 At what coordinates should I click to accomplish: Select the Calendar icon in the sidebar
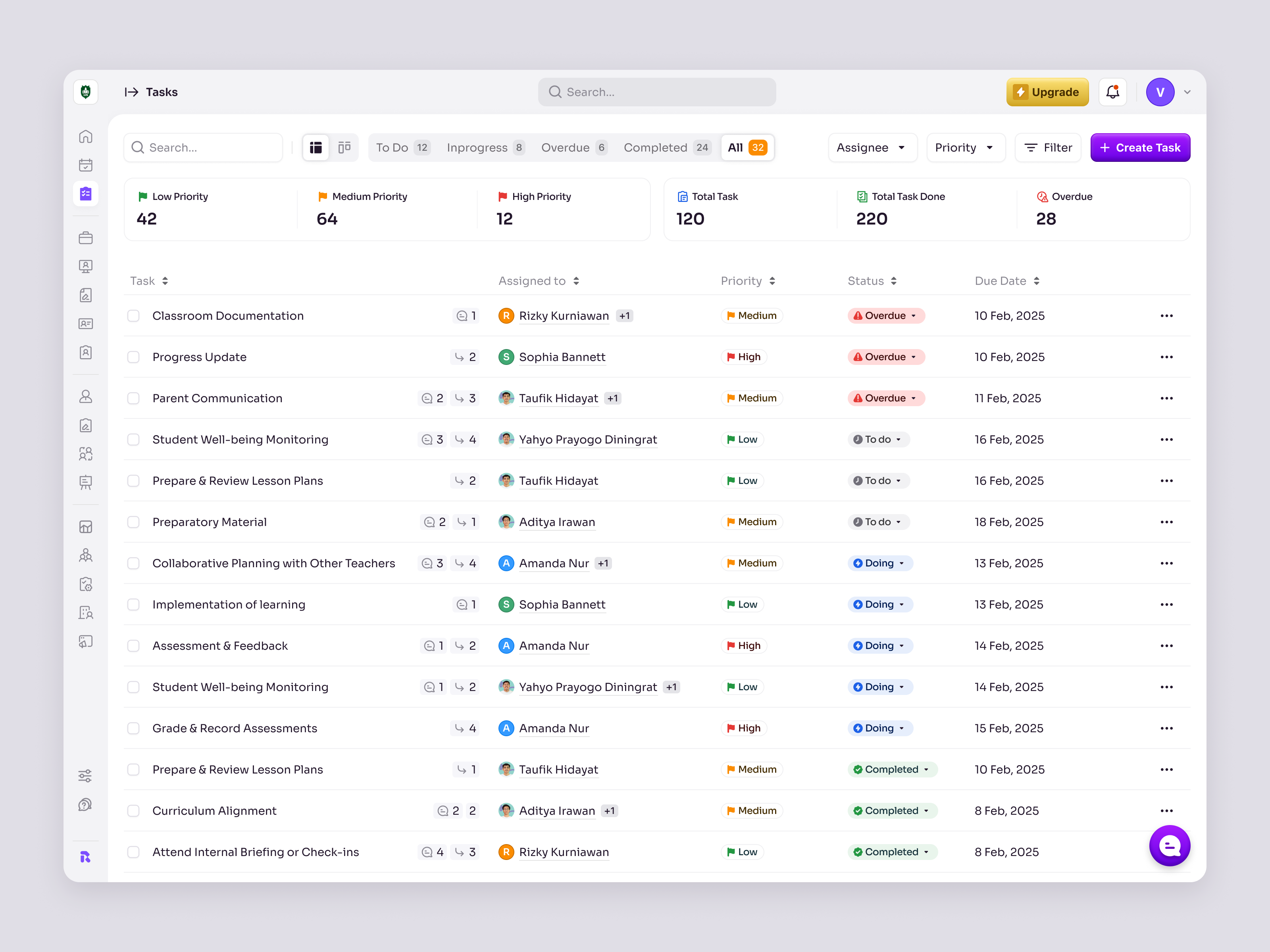86,165
